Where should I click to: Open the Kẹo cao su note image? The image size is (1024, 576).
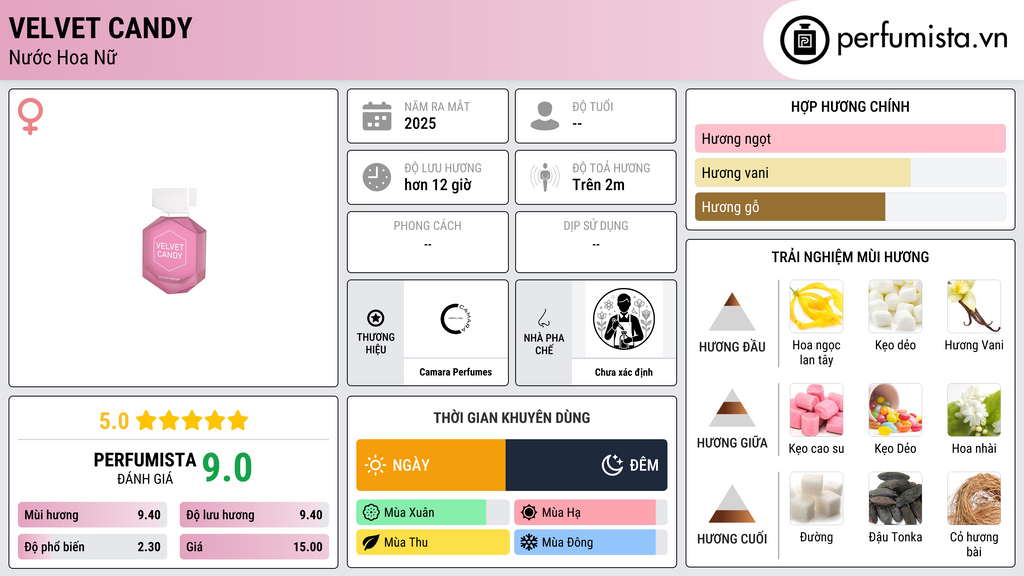[x=816, y=410]
